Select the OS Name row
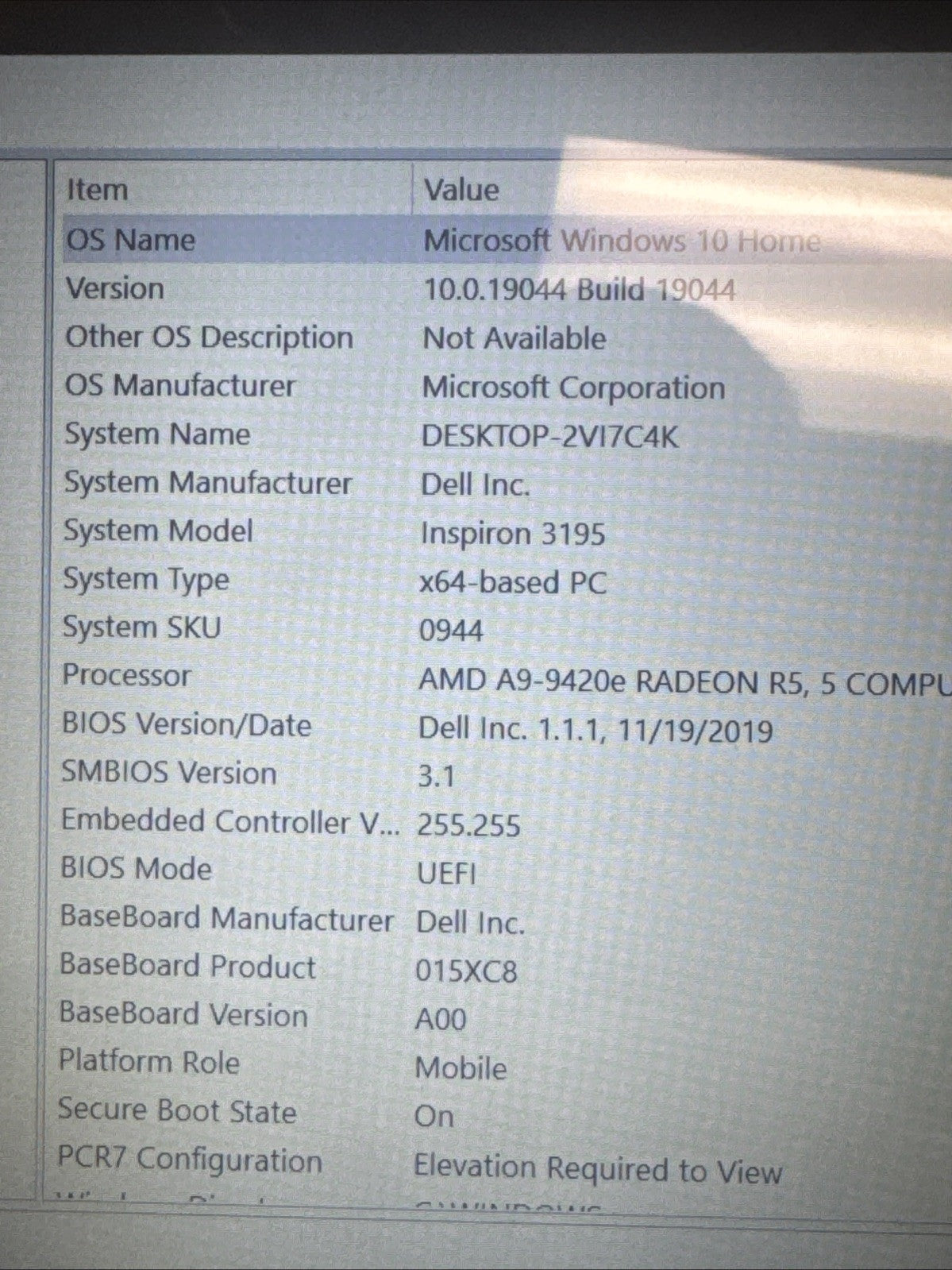Image resolution: width=952 pixels, height=1270 pixels. tap(130, 240)
